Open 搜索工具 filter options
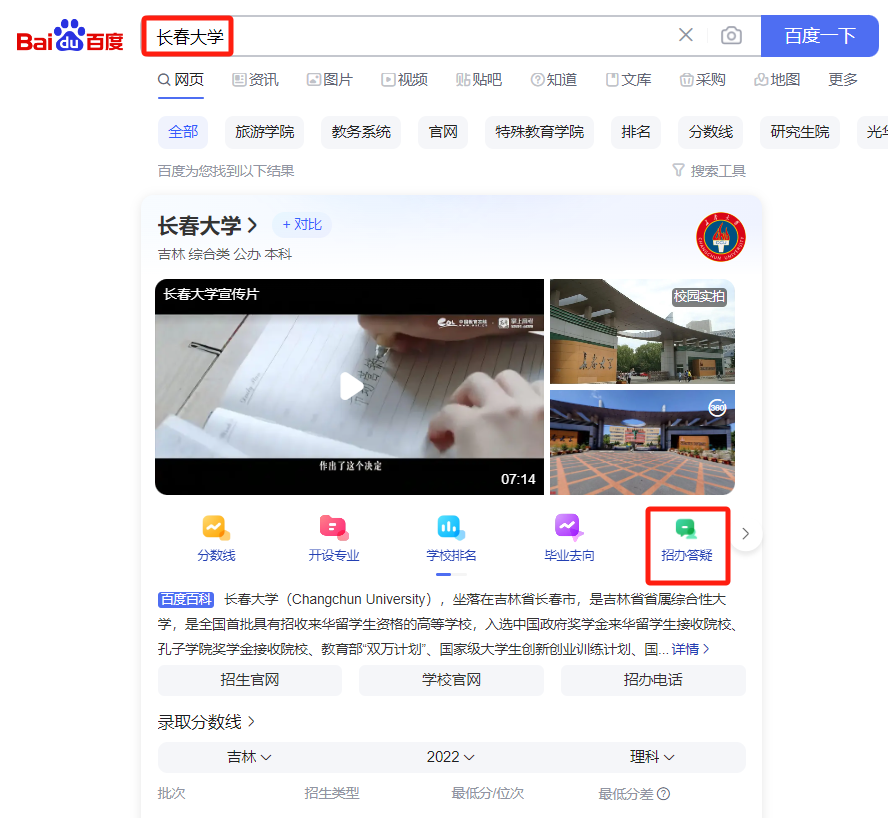 (x=709, y=171)
